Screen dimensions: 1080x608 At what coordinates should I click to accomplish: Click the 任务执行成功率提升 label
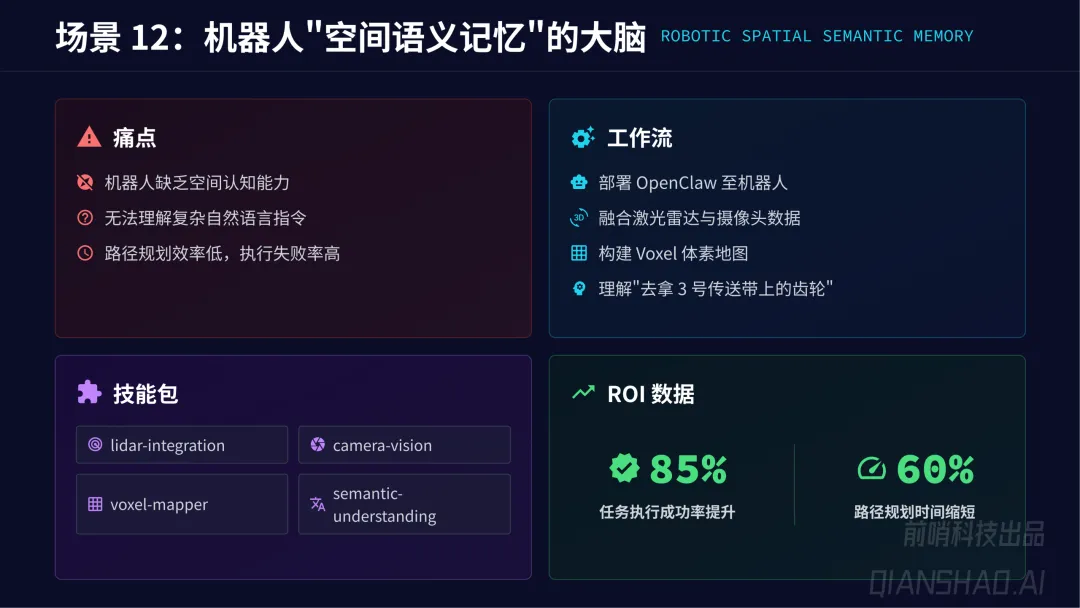667,512
